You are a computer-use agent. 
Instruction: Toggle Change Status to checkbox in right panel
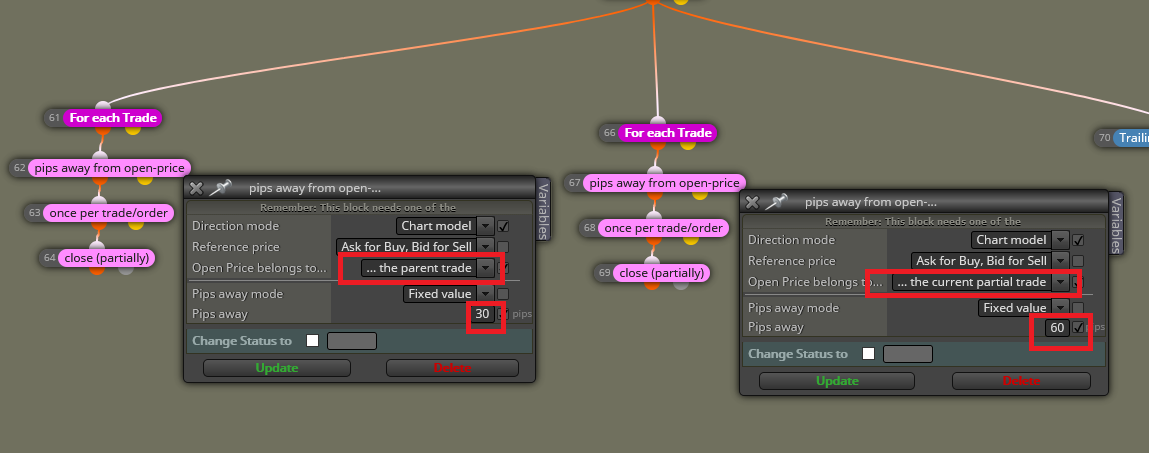click(x=868, y=354)
